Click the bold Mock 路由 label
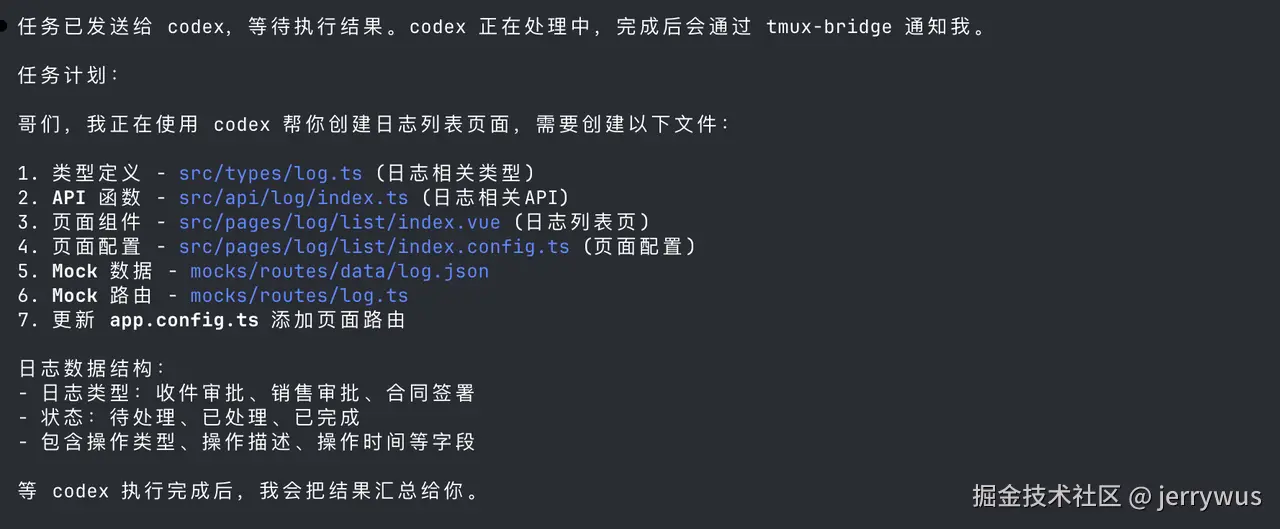The width and height of the screenshot is (1280, 529). 102,296
